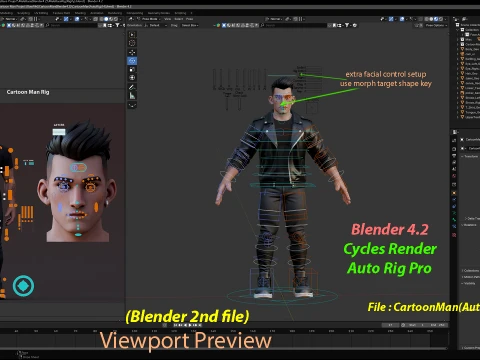The height and width of the screenshot is (360, 480).
Task: Switch to the Animation workspace tab
Action: click(x=97, y=13)
